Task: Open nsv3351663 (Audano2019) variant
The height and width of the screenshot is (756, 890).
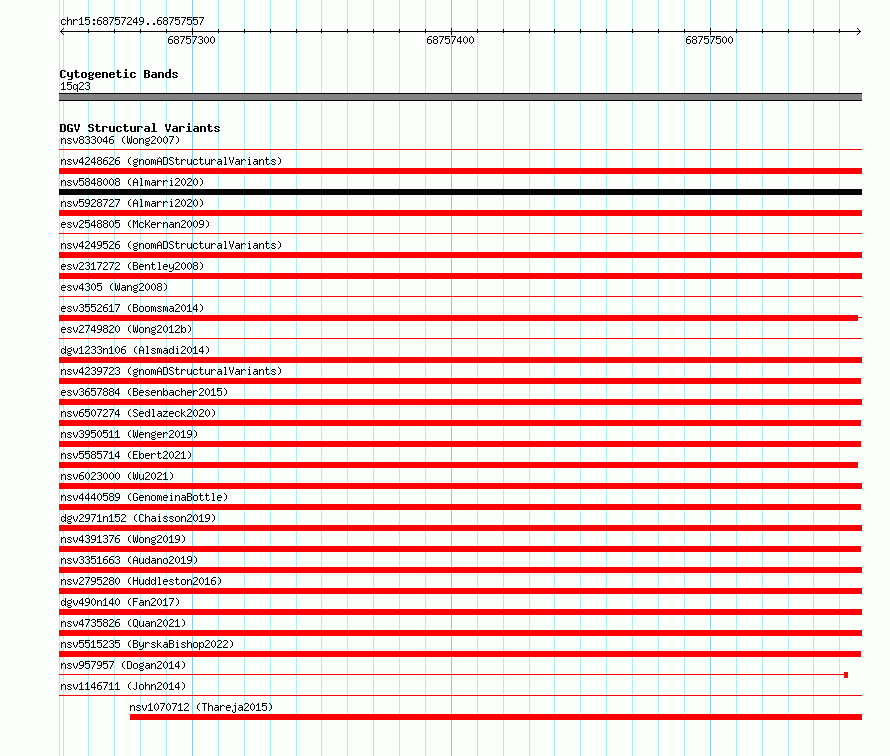Action: pos(129,560)
